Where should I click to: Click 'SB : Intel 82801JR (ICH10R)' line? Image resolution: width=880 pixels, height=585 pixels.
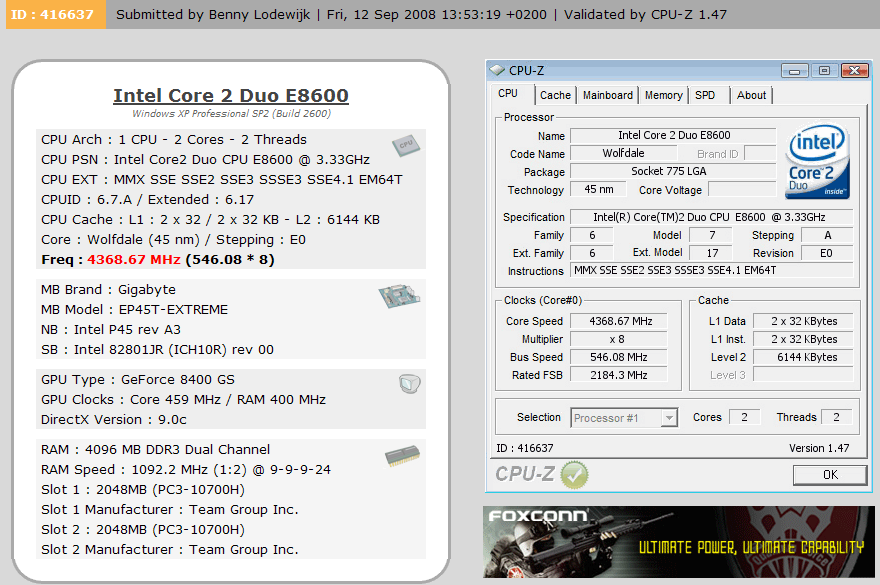(157, 350)
